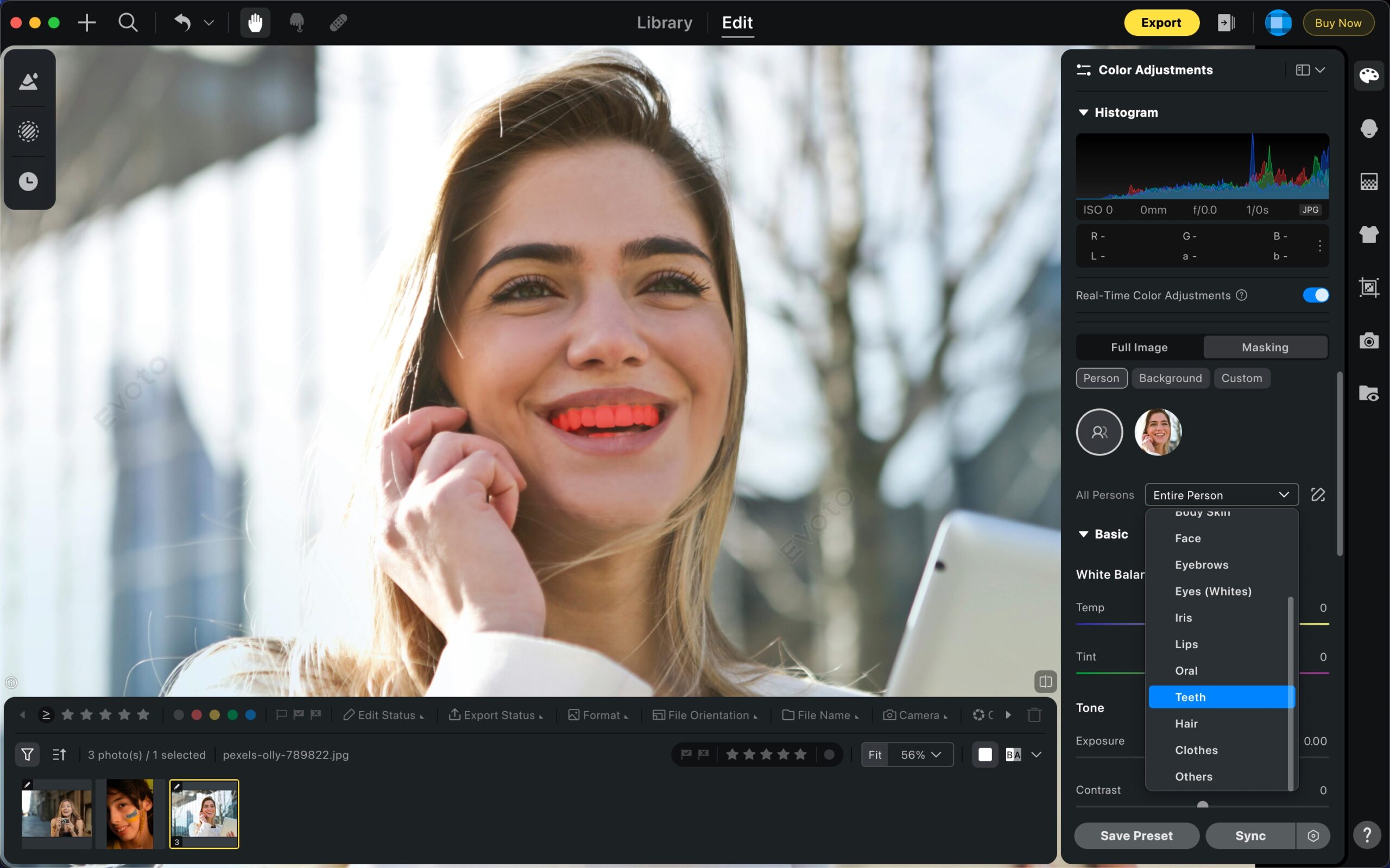The height and width of the screenshot is (868, 1390).
Task: Click the Undo arrow icon
Action: (182, 23)
